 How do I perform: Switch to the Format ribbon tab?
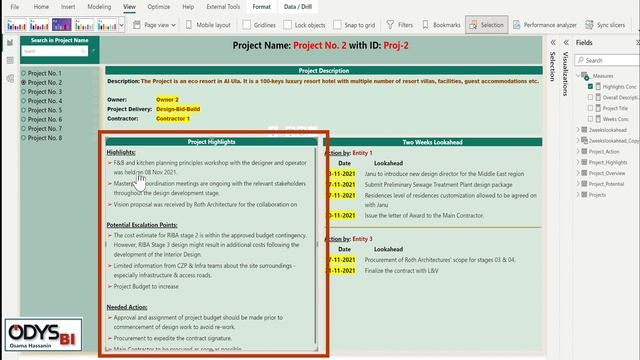coord(262,7)
